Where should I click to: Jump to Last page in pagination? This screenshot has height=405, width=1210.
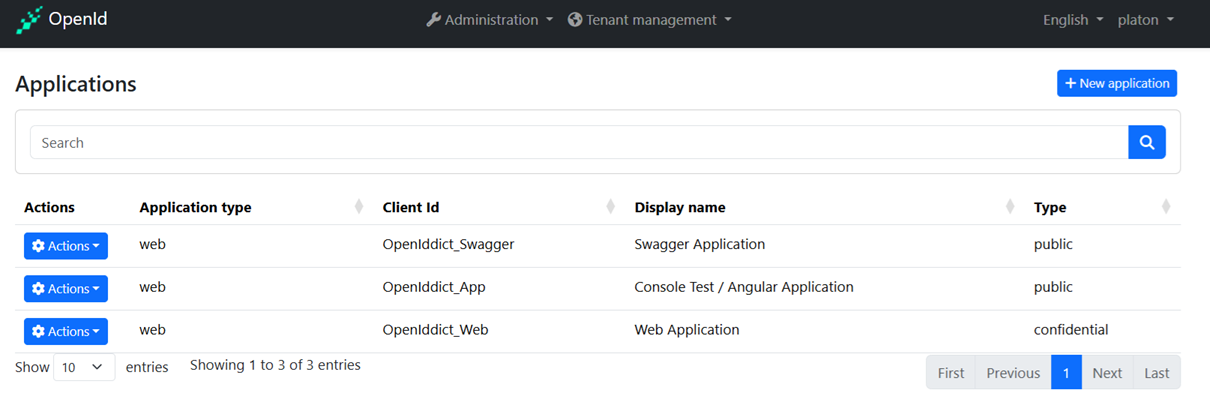1156,373
